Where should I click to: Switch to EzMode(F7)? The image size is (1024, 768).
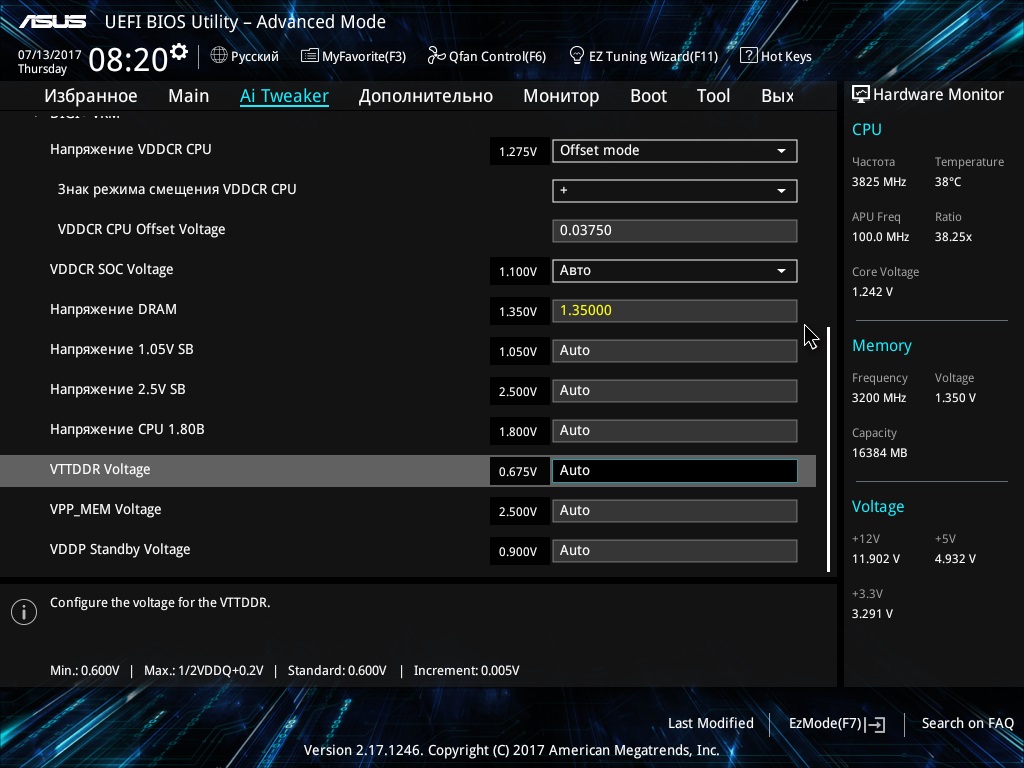pyautogui.click(x=837, y=724)
